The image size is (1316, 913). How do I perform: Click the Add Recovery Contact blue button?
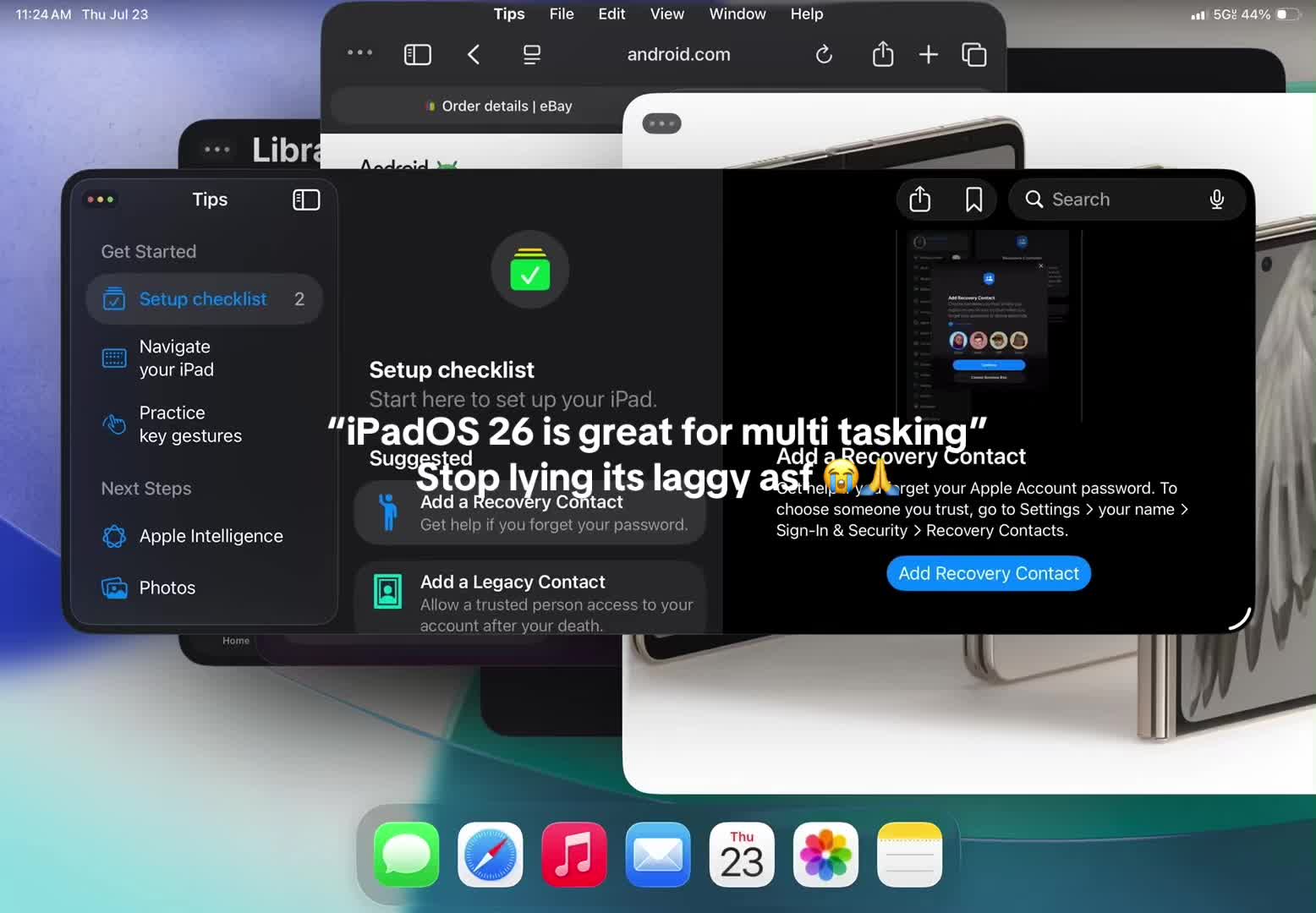click(989, 573)
